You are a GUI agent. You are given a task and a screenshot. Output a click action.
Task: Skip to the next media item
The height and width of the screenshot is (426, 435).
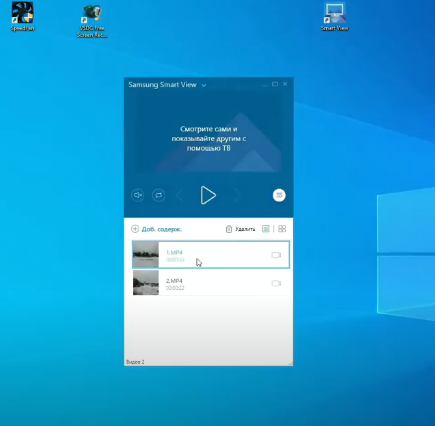236,195
